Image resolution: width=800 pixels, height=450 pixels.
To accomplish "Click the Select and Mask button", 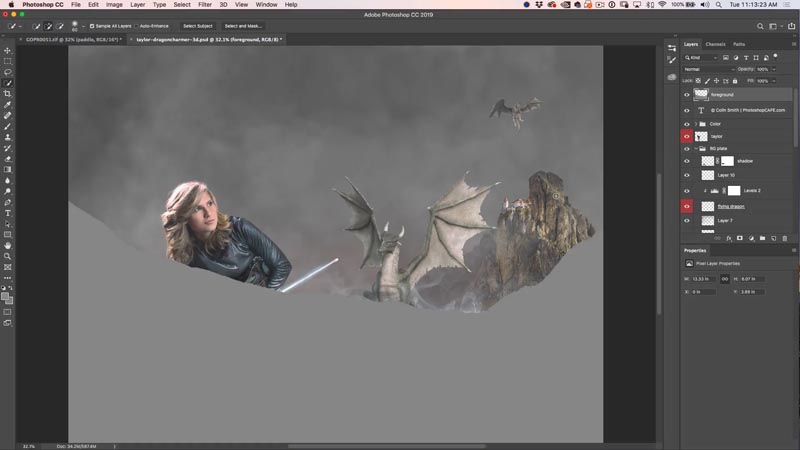I will 243,26.
